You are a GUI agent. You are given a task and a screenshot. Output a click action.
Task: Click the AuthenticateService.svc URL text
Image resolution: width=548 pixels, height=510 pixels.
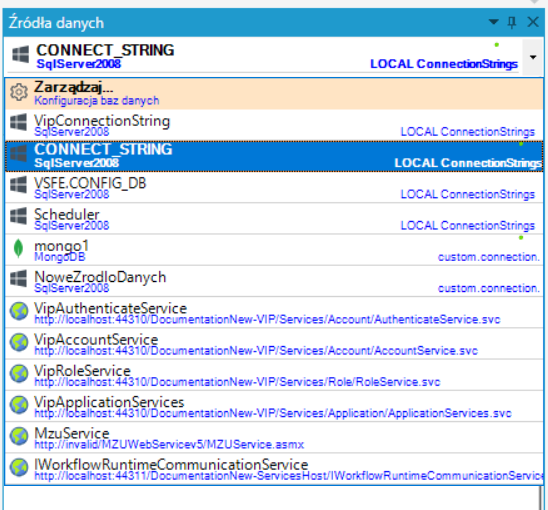point(267,319)
